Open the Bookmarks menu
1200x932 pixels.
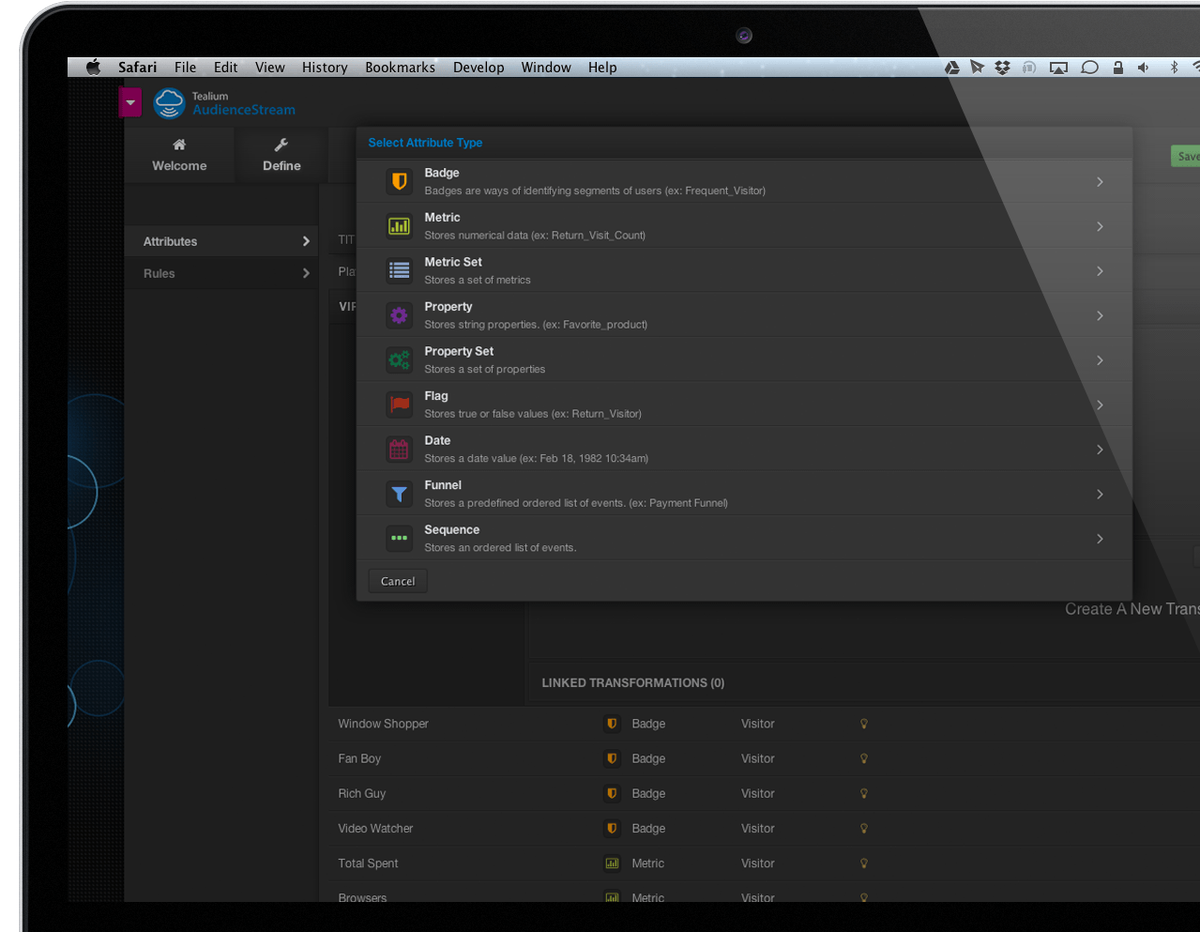pos(400,67)
